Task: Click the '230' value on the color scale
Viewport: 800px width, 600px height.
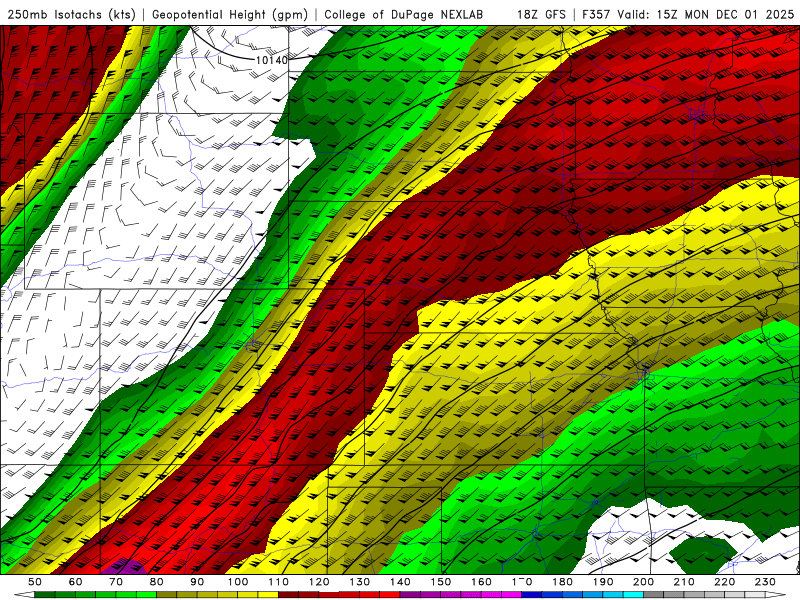Action: click(765, 582)
